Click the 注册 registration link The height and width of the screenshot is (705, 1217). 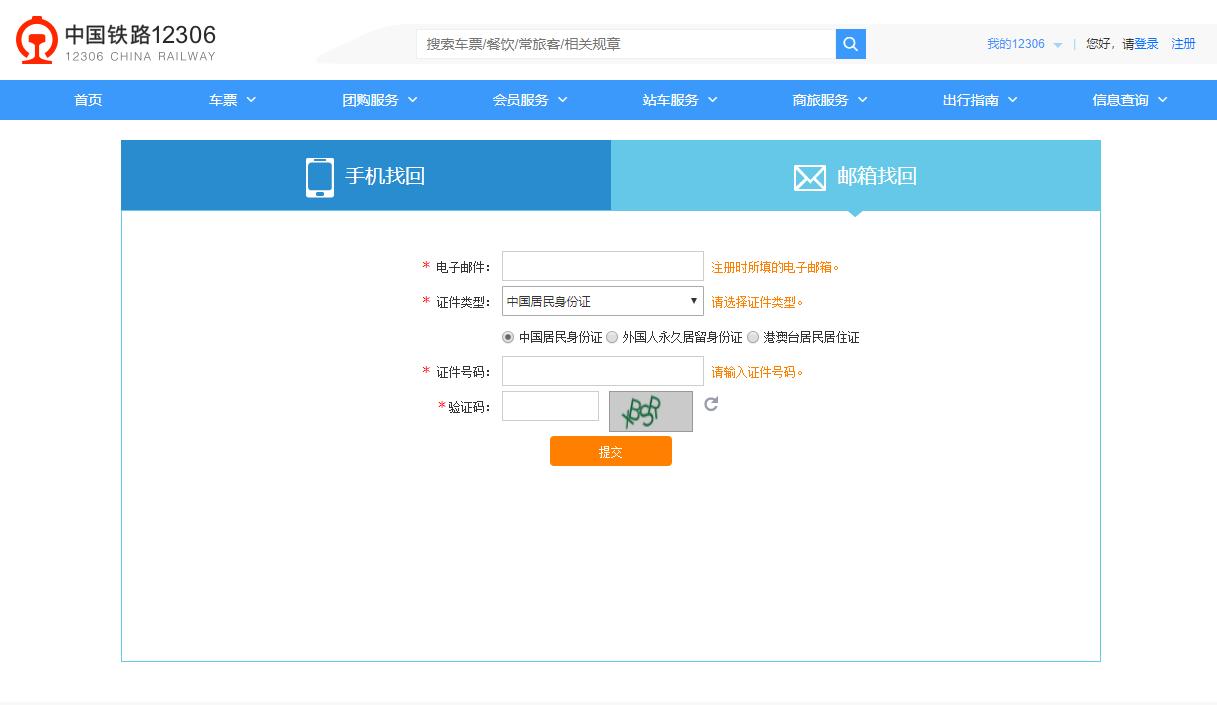(1183, 44)
